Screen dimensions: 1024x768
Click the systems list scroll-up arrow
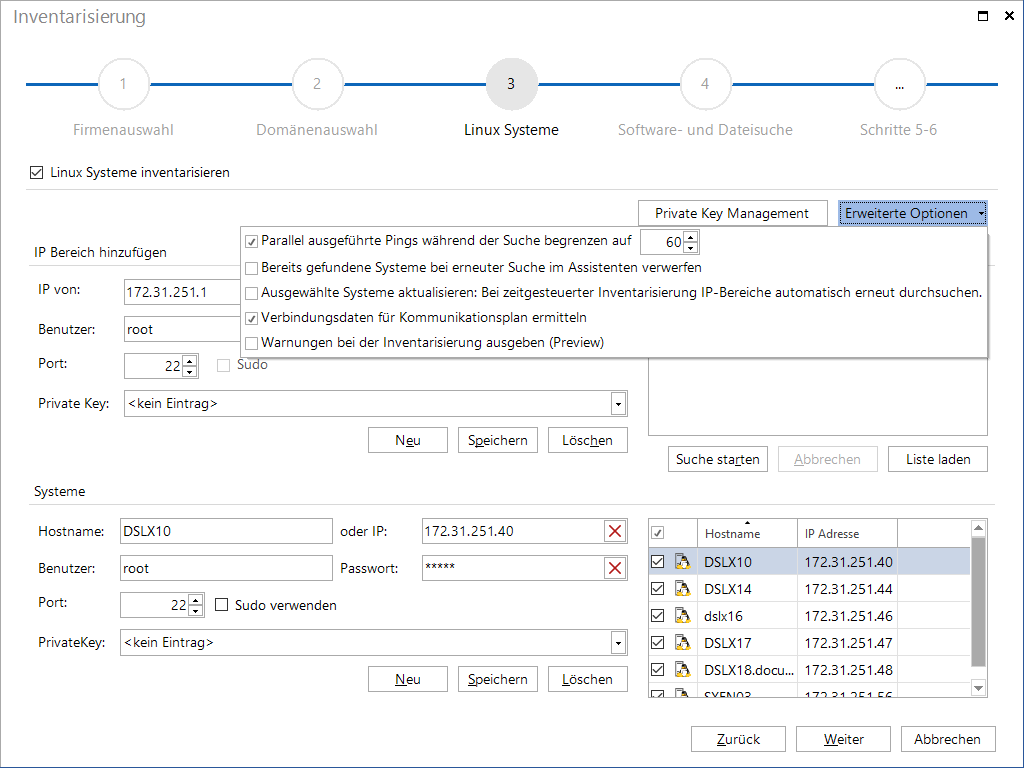point(978,528)
